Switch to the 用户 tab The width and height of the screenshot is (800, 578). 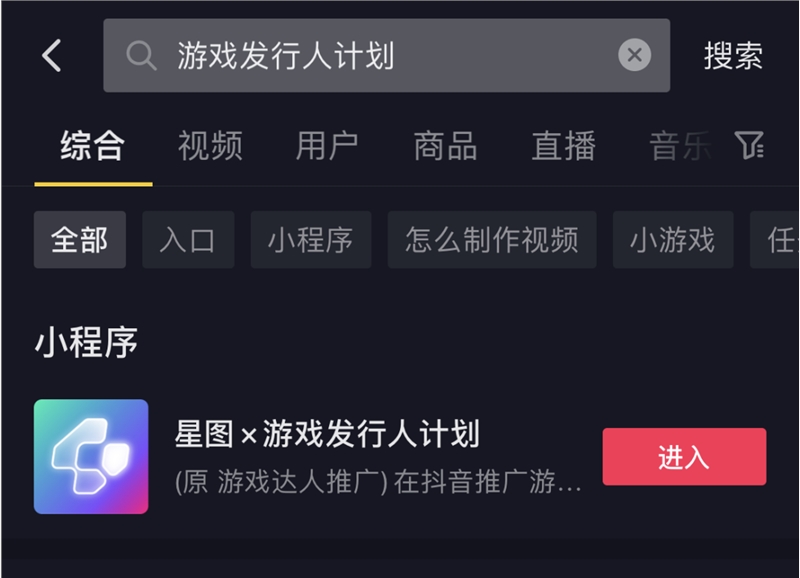(327, 146)
